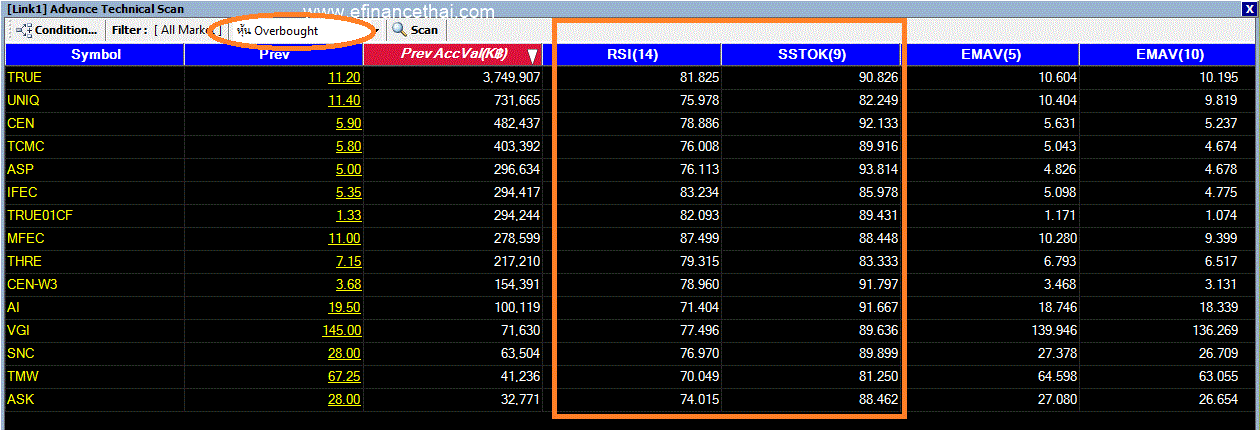1260x430 pixels.
Task: Open the 5.35 price link for IFEC
Action: pyautogui.click(x=348, y=192)
